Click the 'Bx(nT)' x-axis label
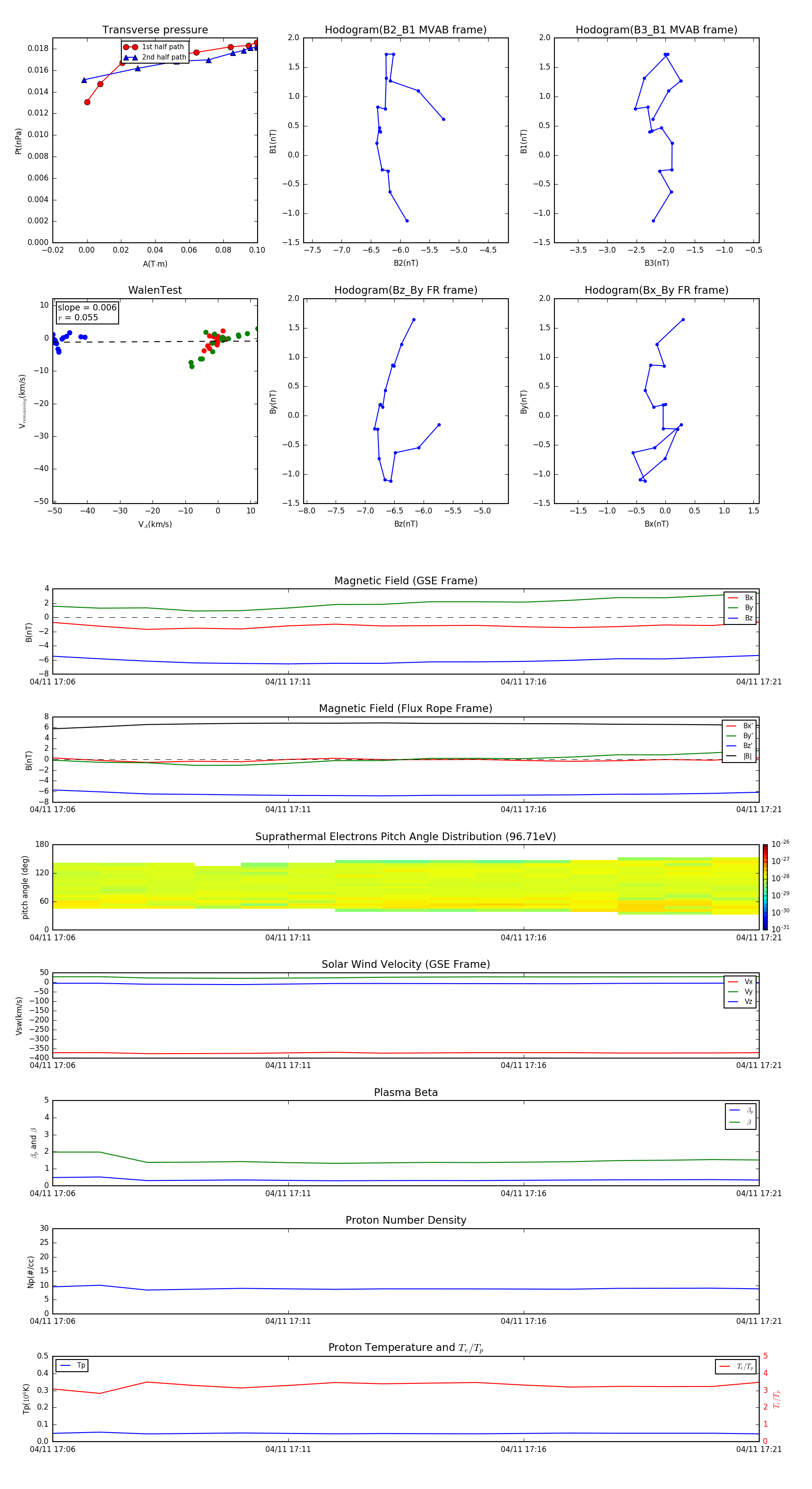The image size is (812, 1489). coord(656,524)
